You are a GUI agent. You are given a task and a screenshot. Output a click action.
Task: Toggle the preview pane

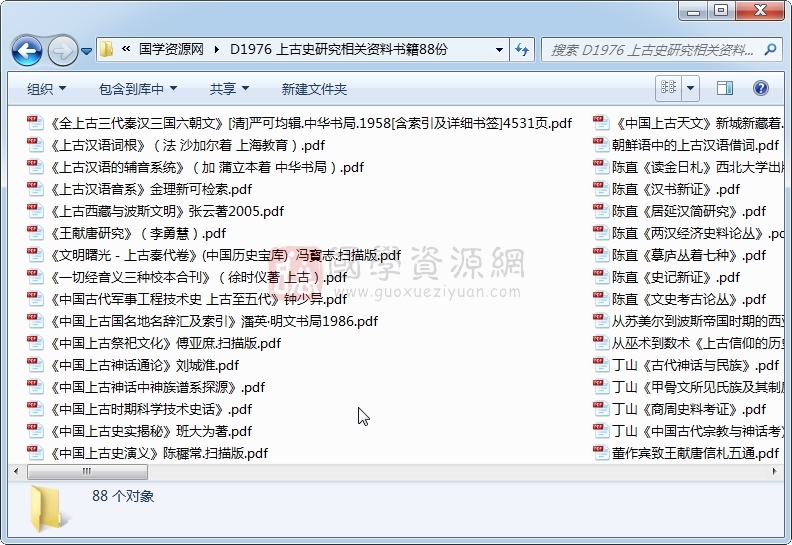click(x=725, y=89)
